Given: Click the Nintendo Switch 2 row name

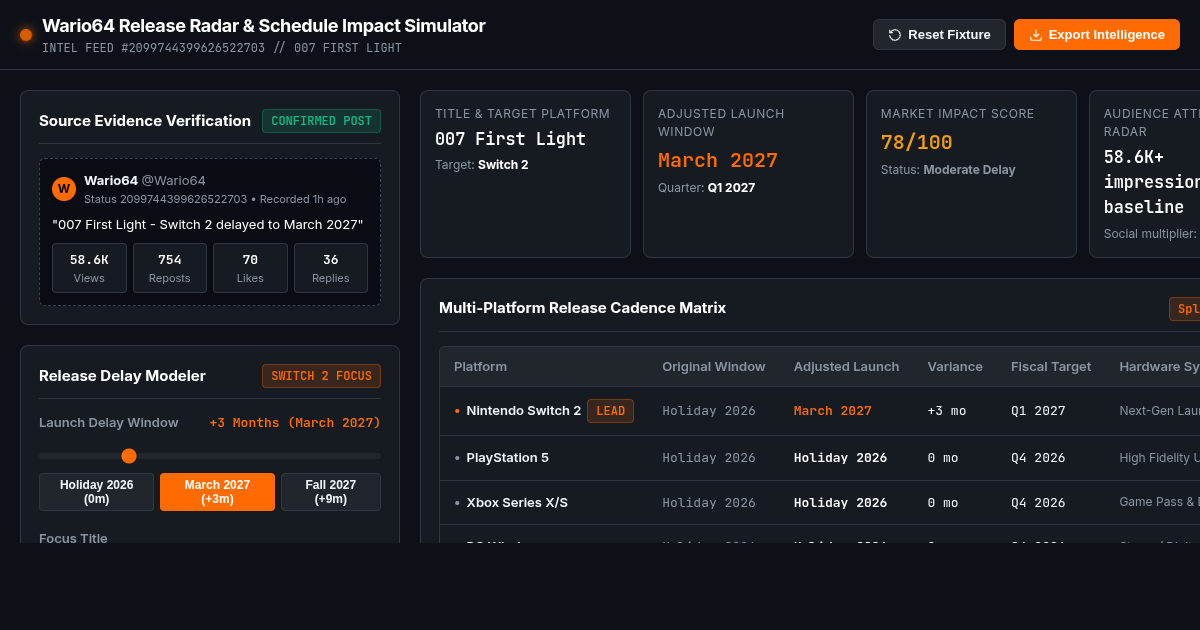Looking at the screenshot, I should pyautogui.click(x=523, y=410).
